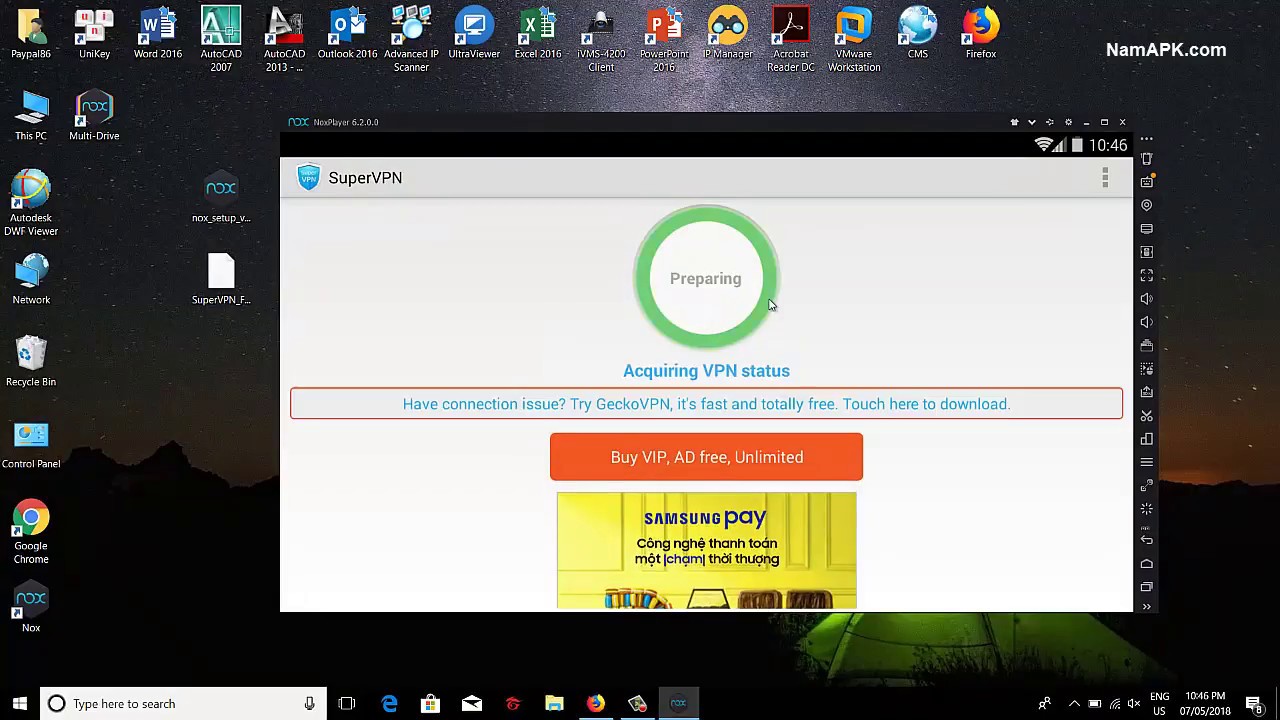Select the UltraViewer desktop shortcut
Viewport: 1280px width, 720px height.
474,33
